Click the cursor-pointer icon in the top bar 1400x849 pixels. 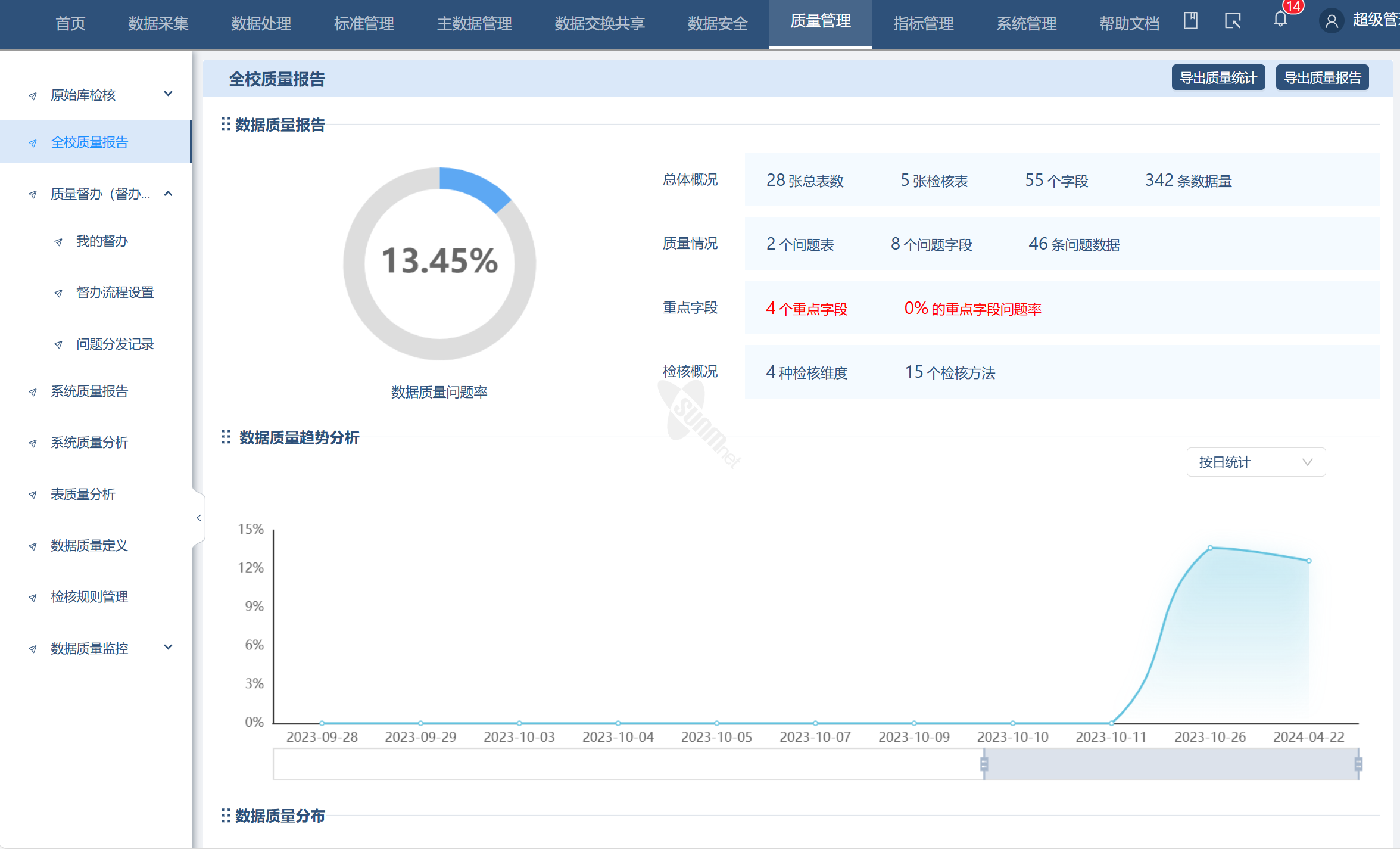tap(1232, 21)
